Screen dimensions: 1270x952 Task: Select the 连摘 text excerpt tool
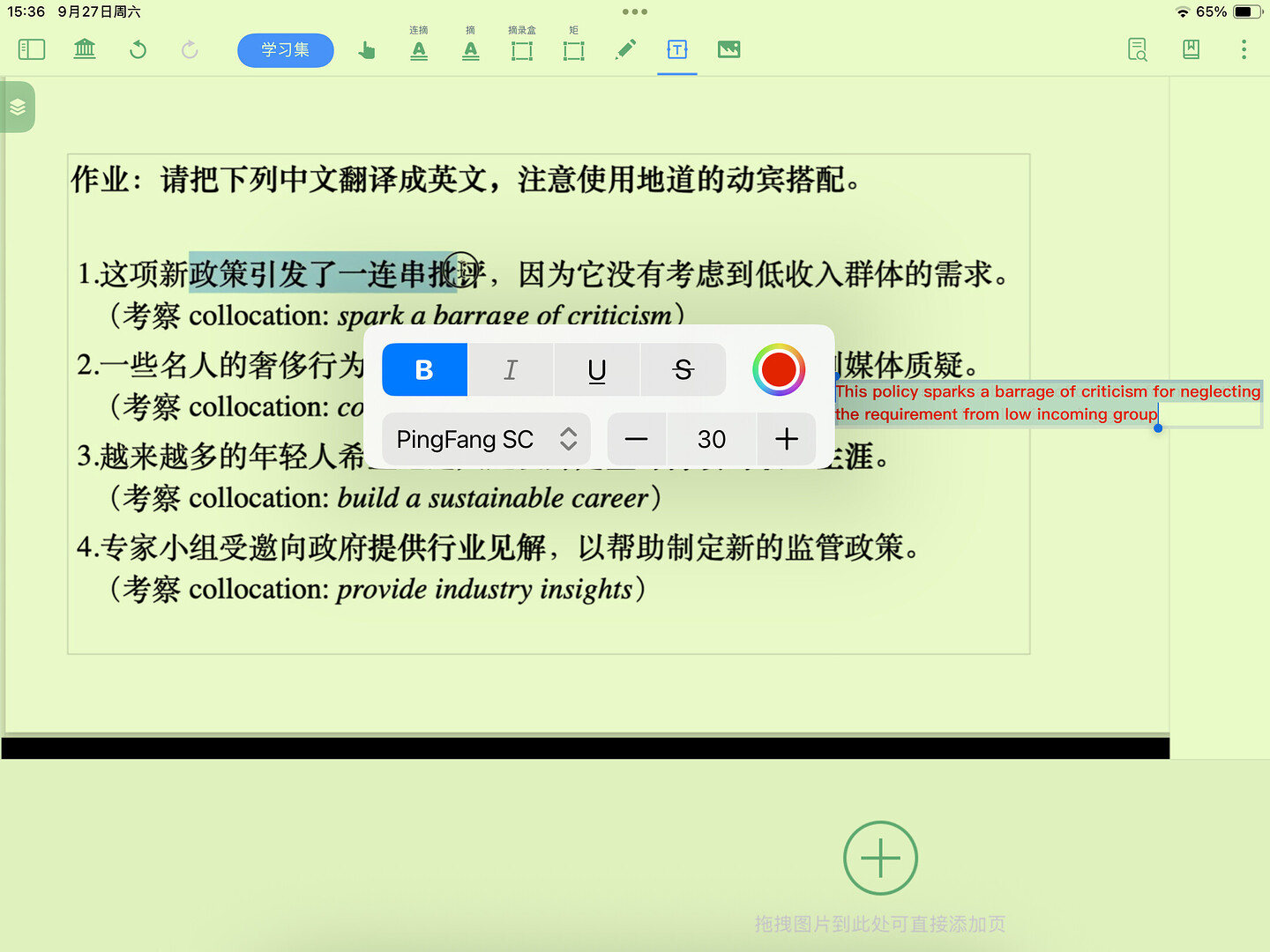tap(419, 50)
